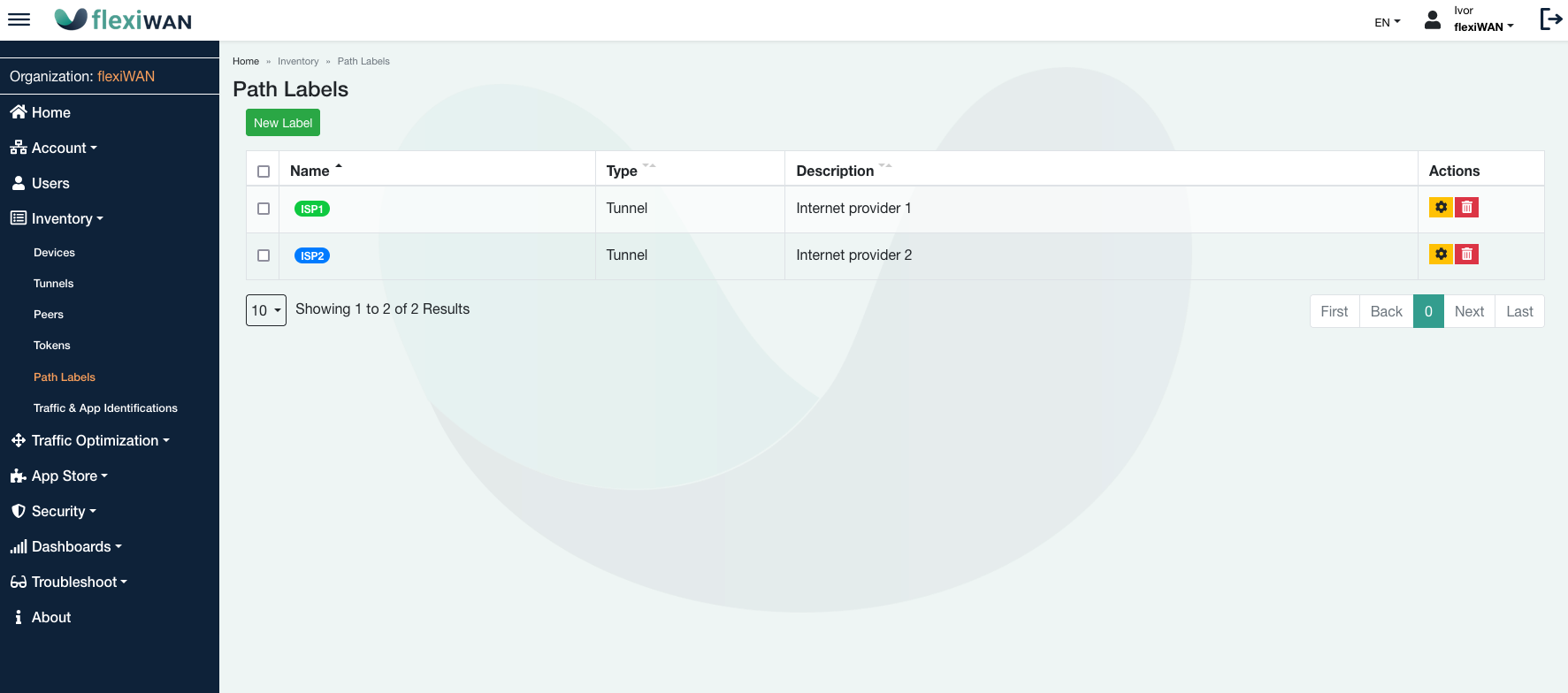Click the Users person icon
Image resolution: width=1568 pixels, height=693 pixels.
(19, 183)
